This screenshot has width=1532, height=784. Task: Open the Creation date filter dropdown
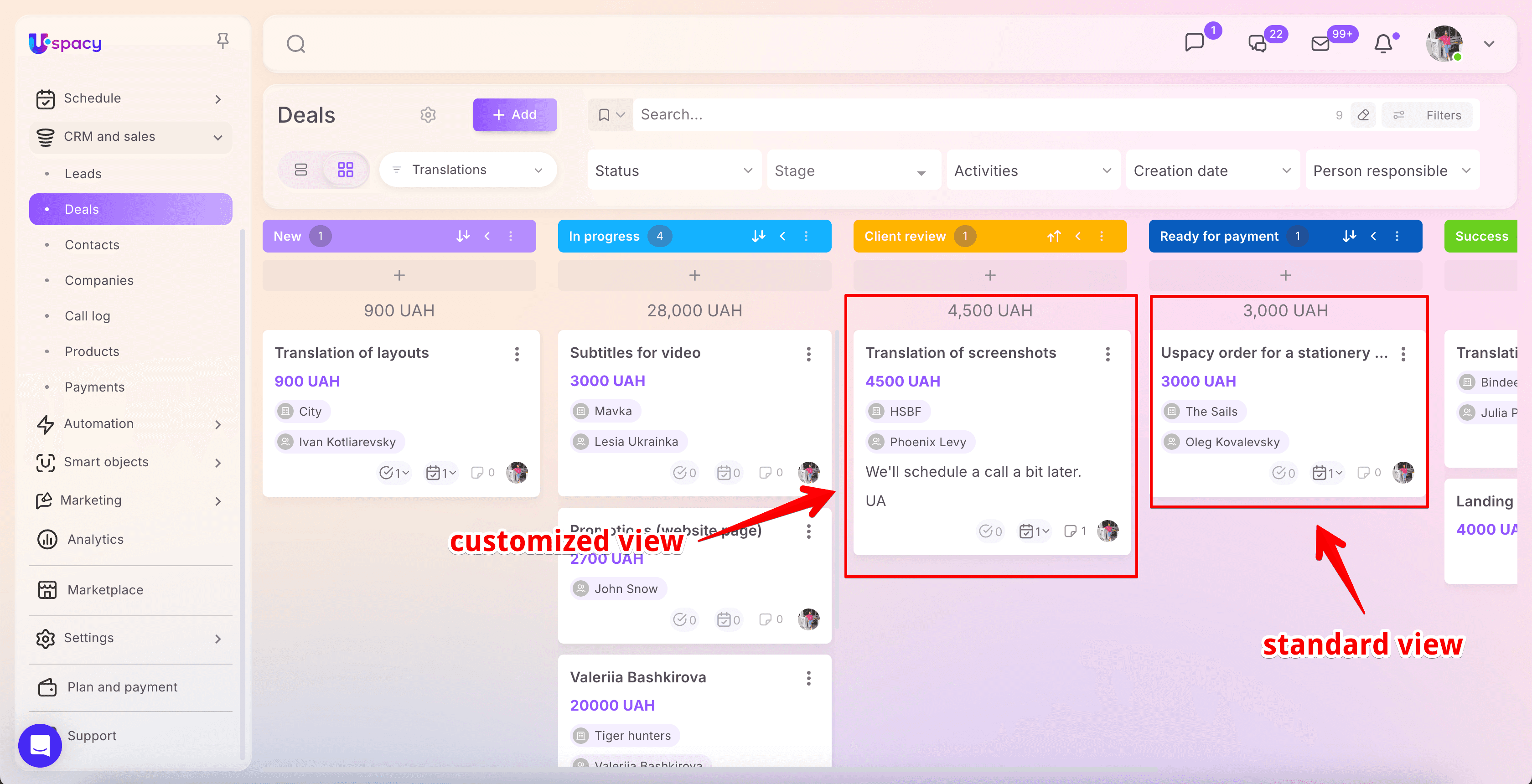pyautogui.click(x=1213, y=170)
